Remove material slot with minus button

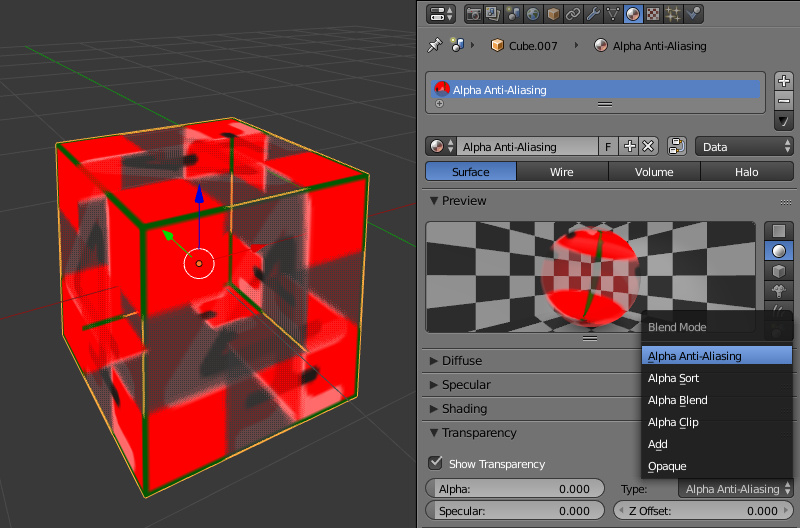pyautogui.click(x=784, y=101)
